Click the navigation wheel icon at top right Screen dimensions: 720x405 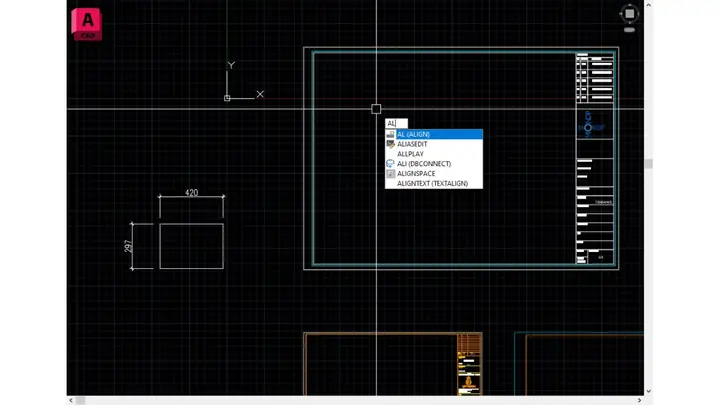629,14
